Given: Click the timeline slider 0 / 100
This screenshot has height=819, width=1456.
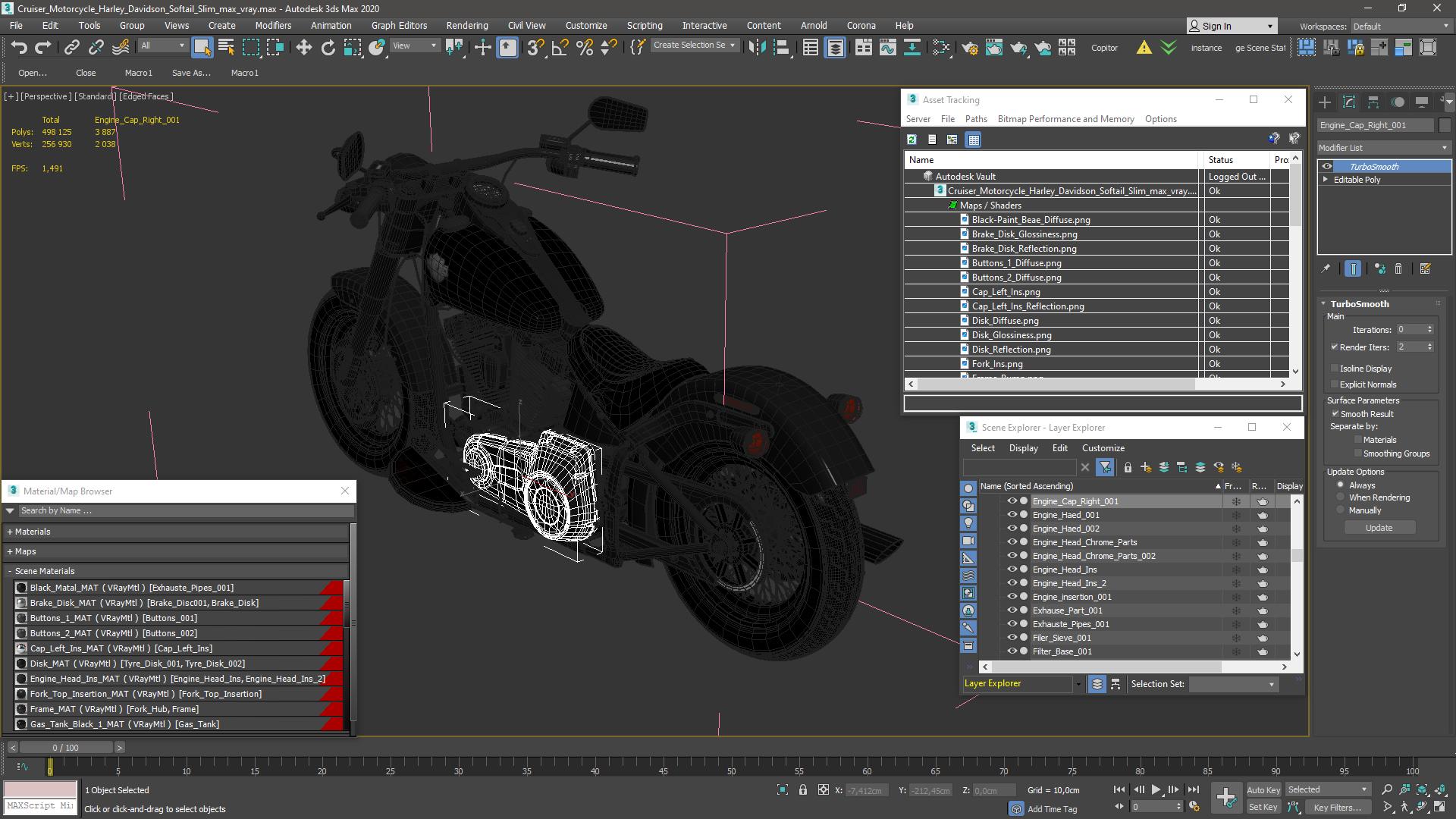Looking at the screenshot, I should coord(65,748).
